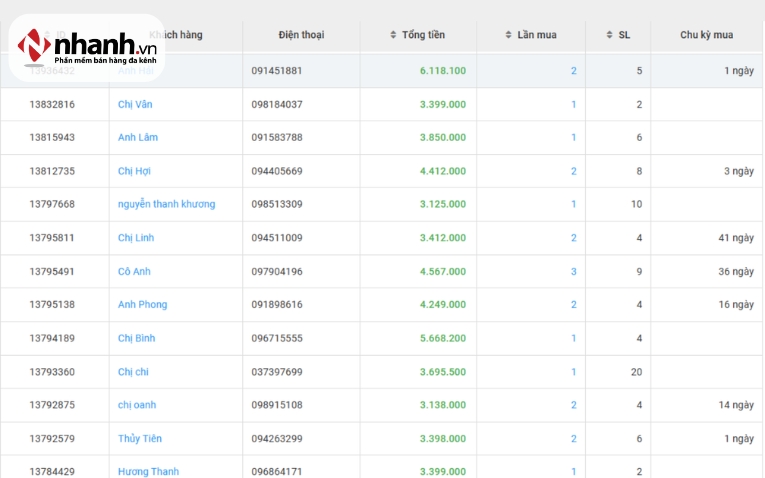This screenshot has height=478, width=765.
Task: Click the phone number 094511009
Action: [x=277, y=238]
